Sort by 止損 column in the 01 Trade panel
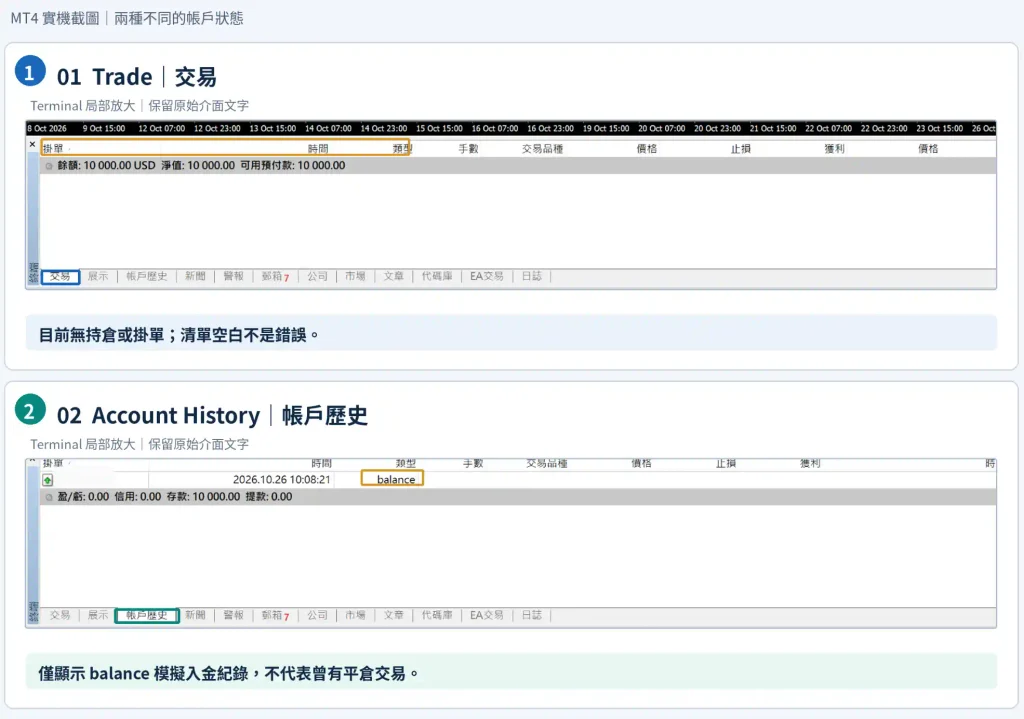Screen dimensions: 1024x719 click(x=741, y=149)
